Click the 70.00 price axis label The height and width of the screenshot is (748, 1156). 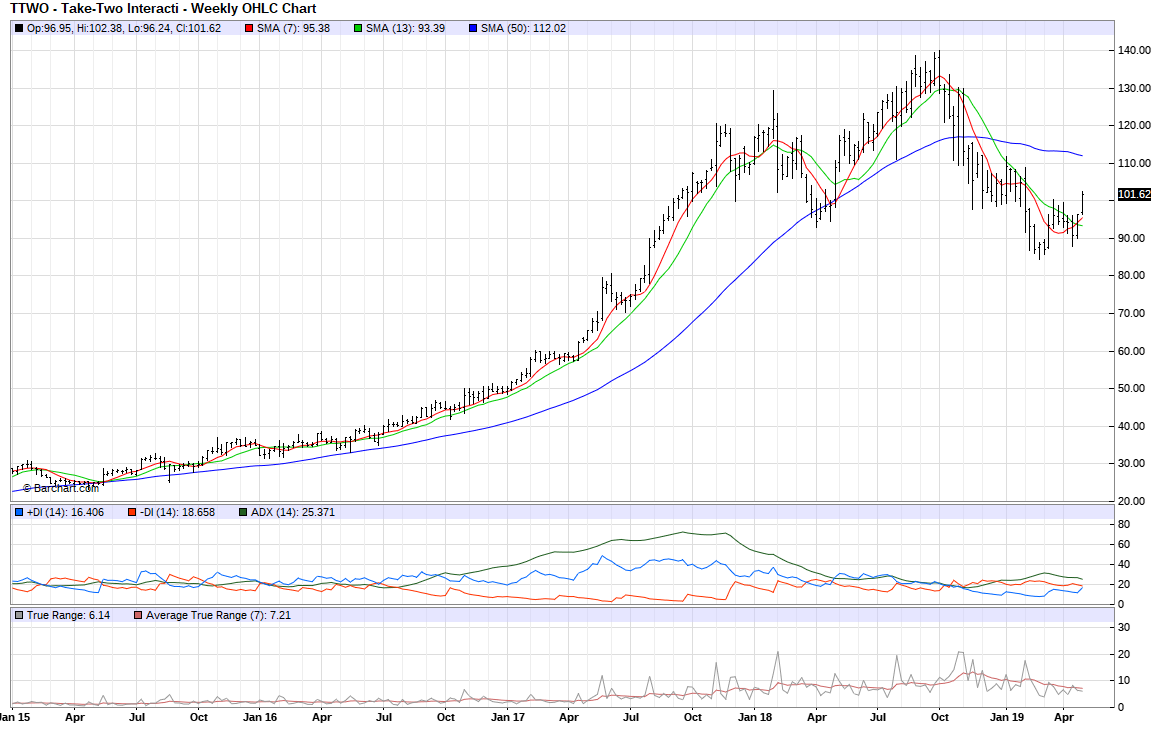pos(1131,313)
